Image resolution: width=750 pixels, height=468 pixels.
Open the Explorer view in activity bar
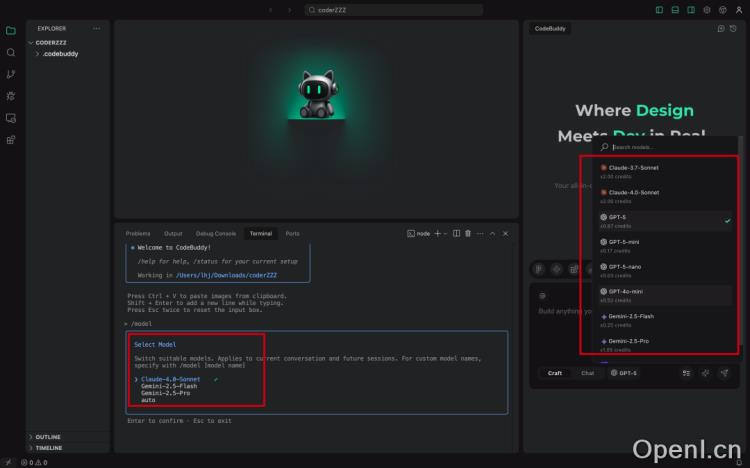coord(11,31)
